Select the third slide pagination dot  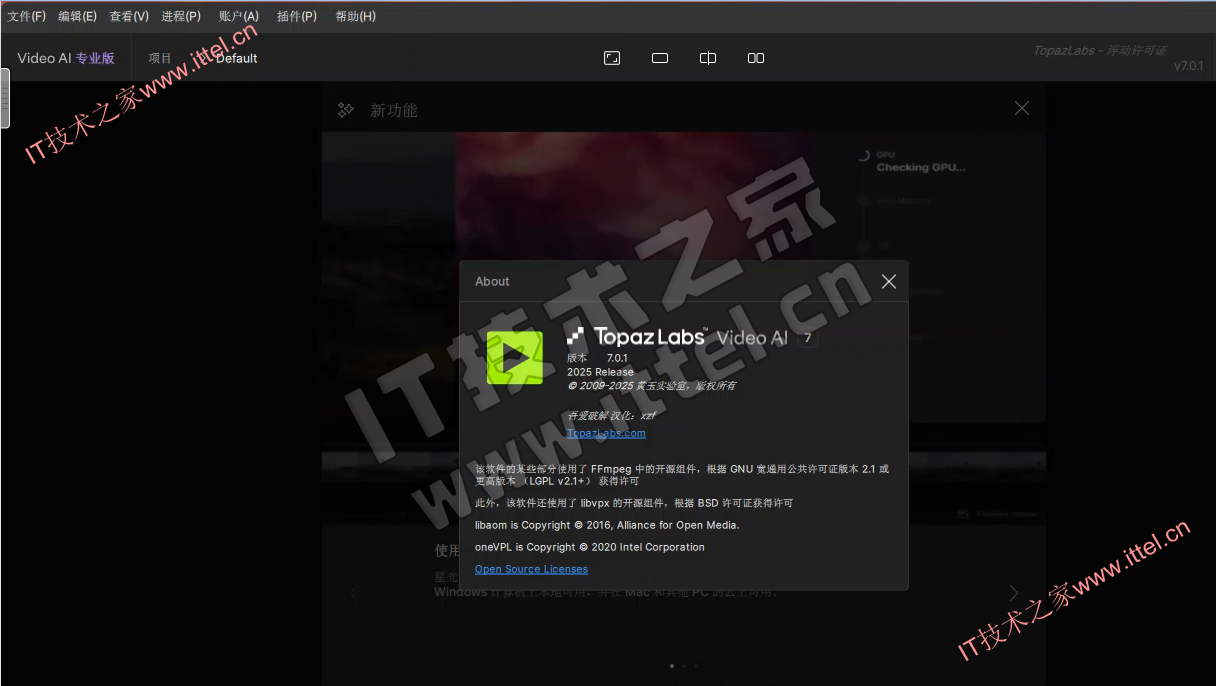click(696, 665)
